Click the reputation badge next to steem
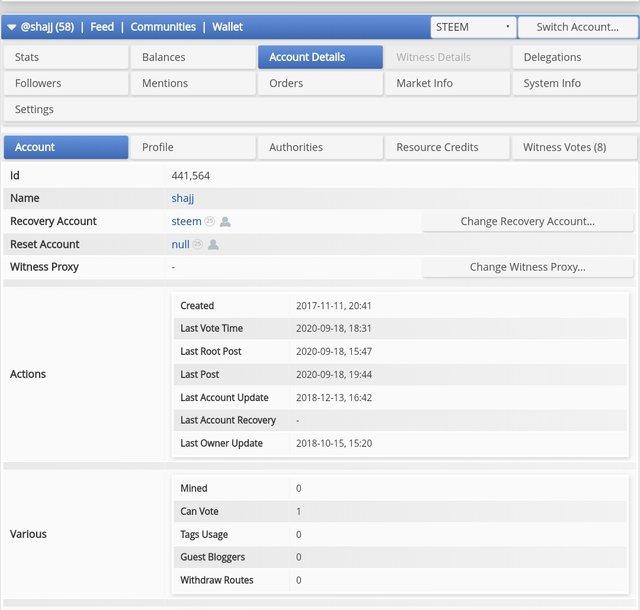 coord(209,221)
